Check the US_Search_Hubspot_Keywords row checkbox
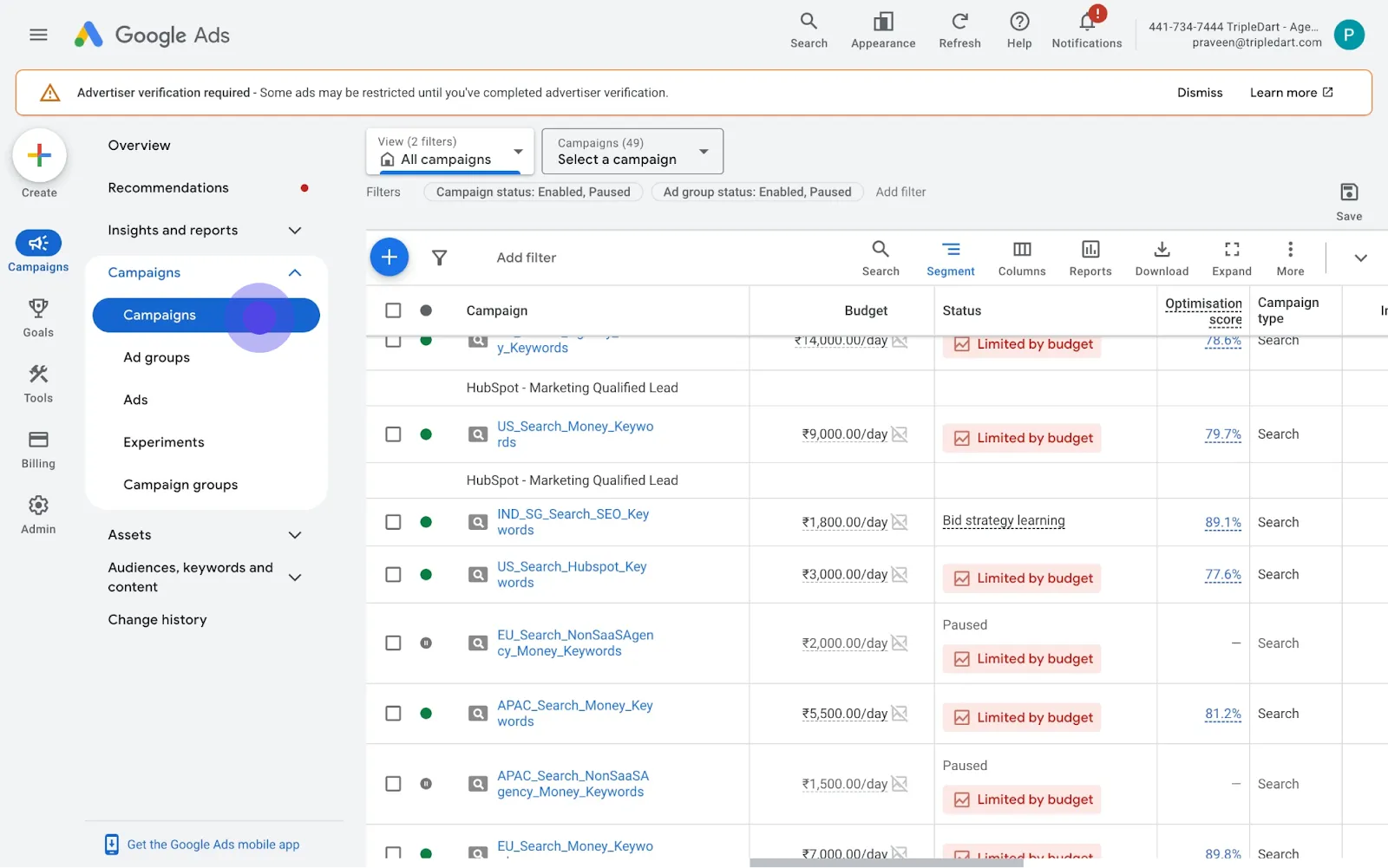The image size is (1388, 868). [393, 574]
